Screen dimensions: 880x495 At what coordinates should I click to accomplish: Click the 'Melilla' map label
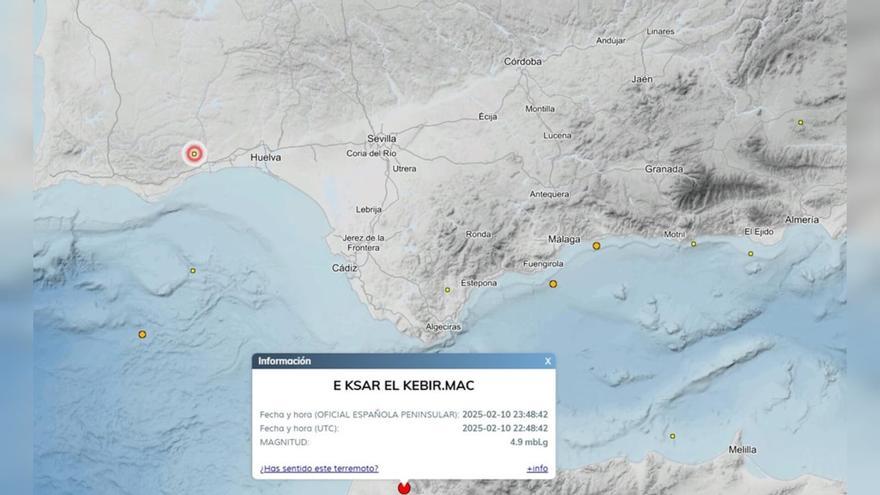[742, 450]
